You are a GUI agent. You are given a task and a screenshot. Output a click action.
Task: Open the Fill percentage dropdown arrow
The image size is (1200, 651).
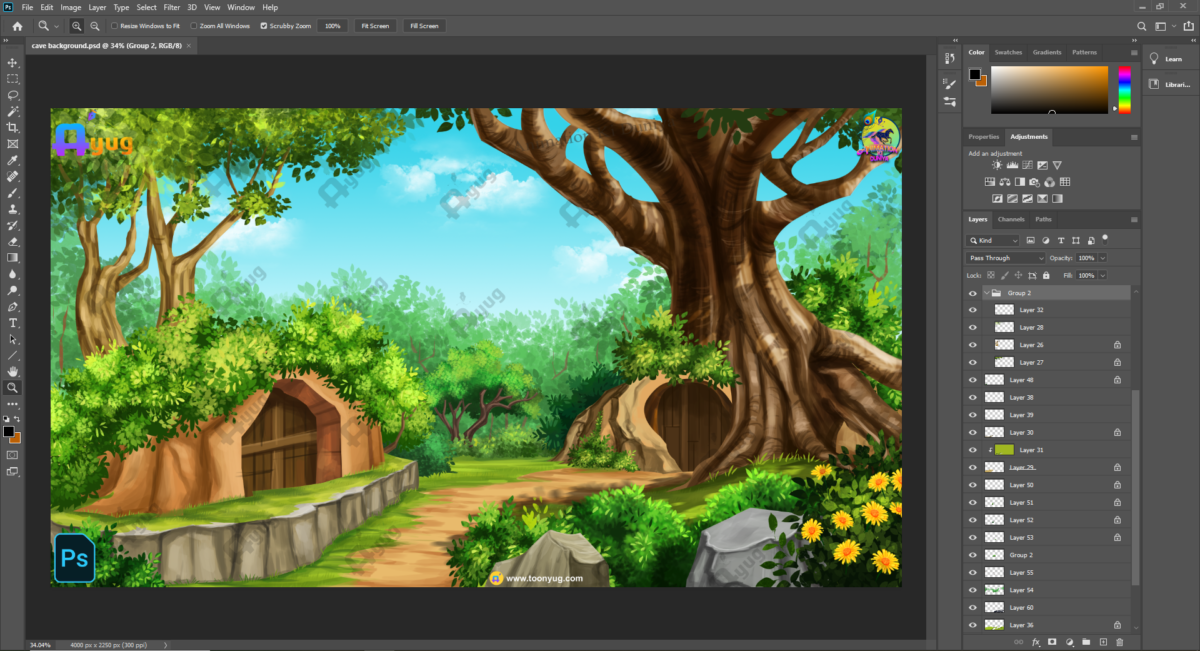[1103, 275]
